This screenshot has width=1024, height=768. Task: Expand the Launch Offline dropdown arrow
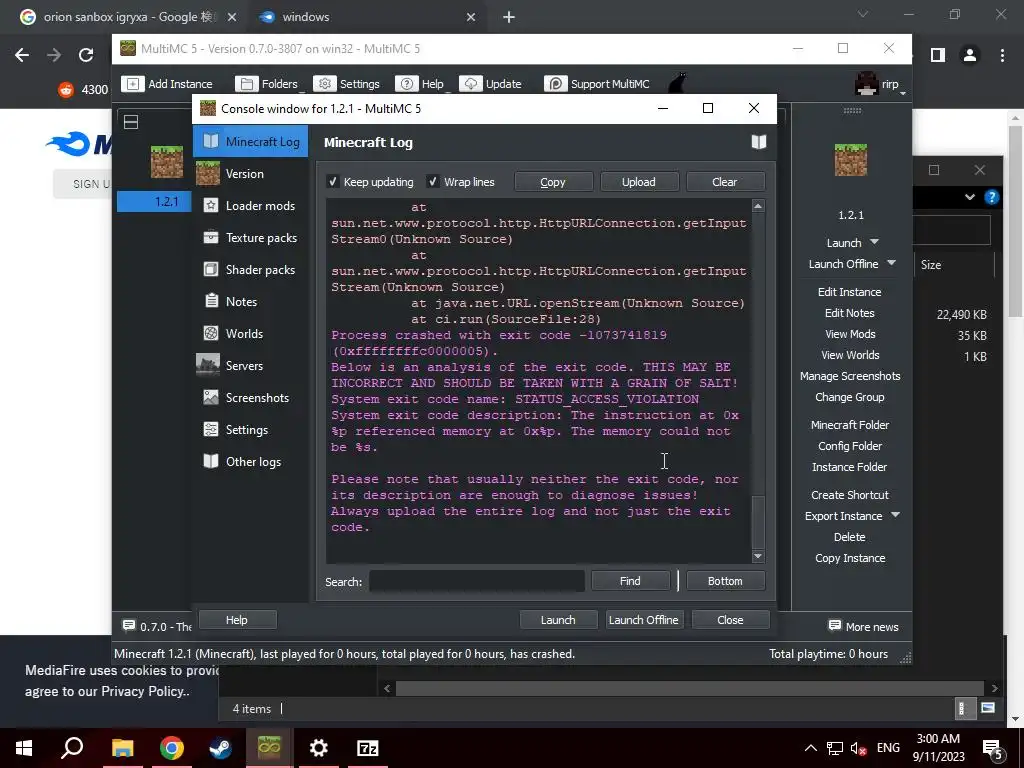[x=891, y=263]
